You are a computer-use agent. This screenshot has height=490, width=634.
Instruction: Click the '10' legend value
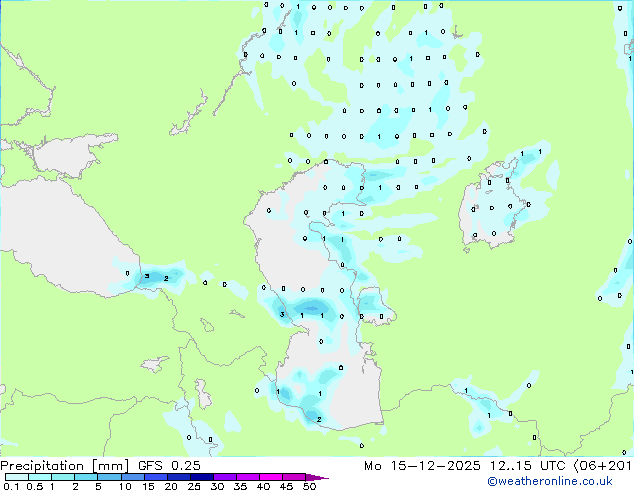click(x=125, y=486)
